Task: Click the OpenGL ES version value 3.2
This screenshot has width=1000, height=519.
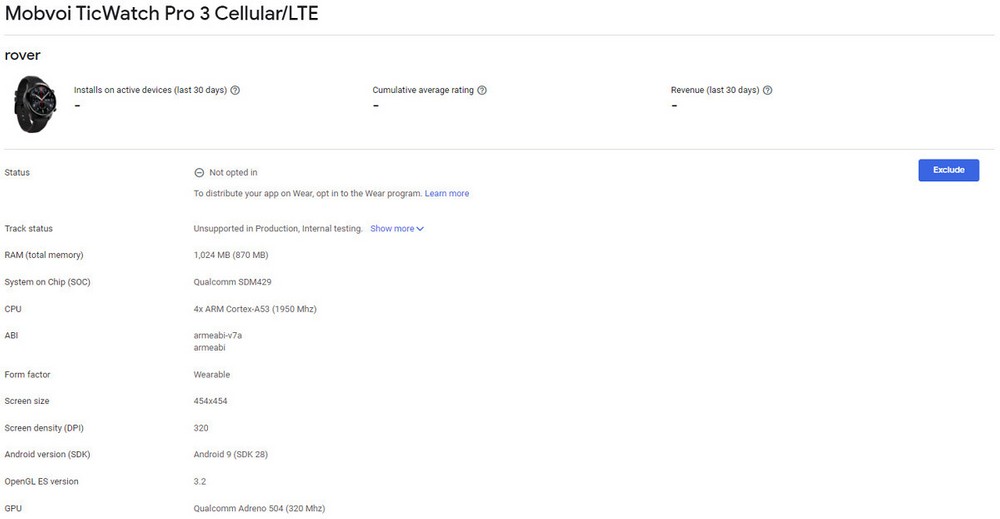Action: [x=200, y=481]
